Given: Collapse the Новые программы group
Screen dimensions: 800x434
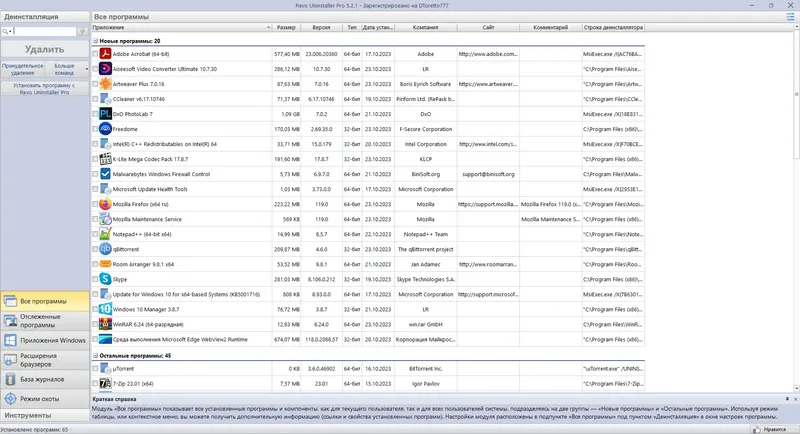Looking at the screenshot, I should click(x=95, y=41).
